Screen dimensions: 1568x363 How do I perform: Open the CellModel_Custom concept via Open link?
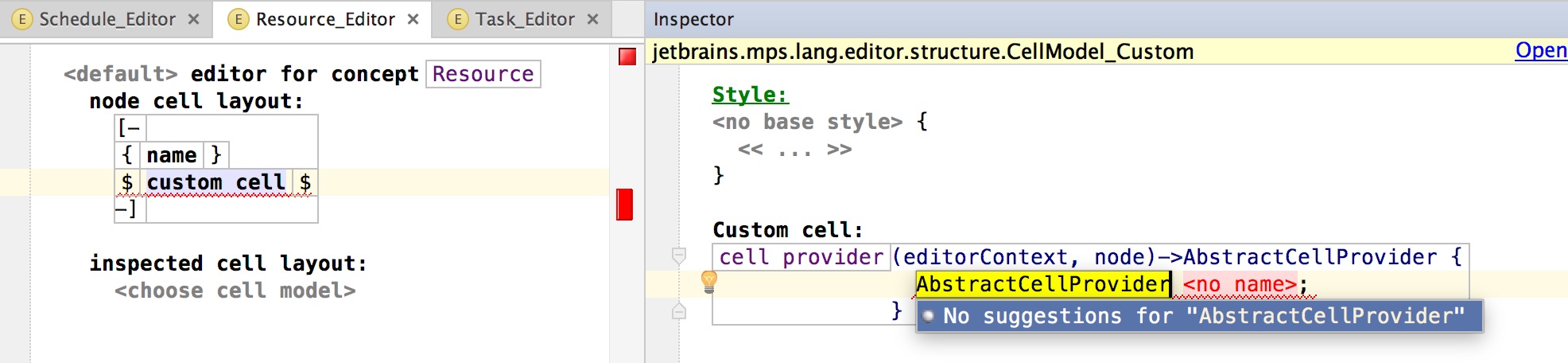point(1540,51)
